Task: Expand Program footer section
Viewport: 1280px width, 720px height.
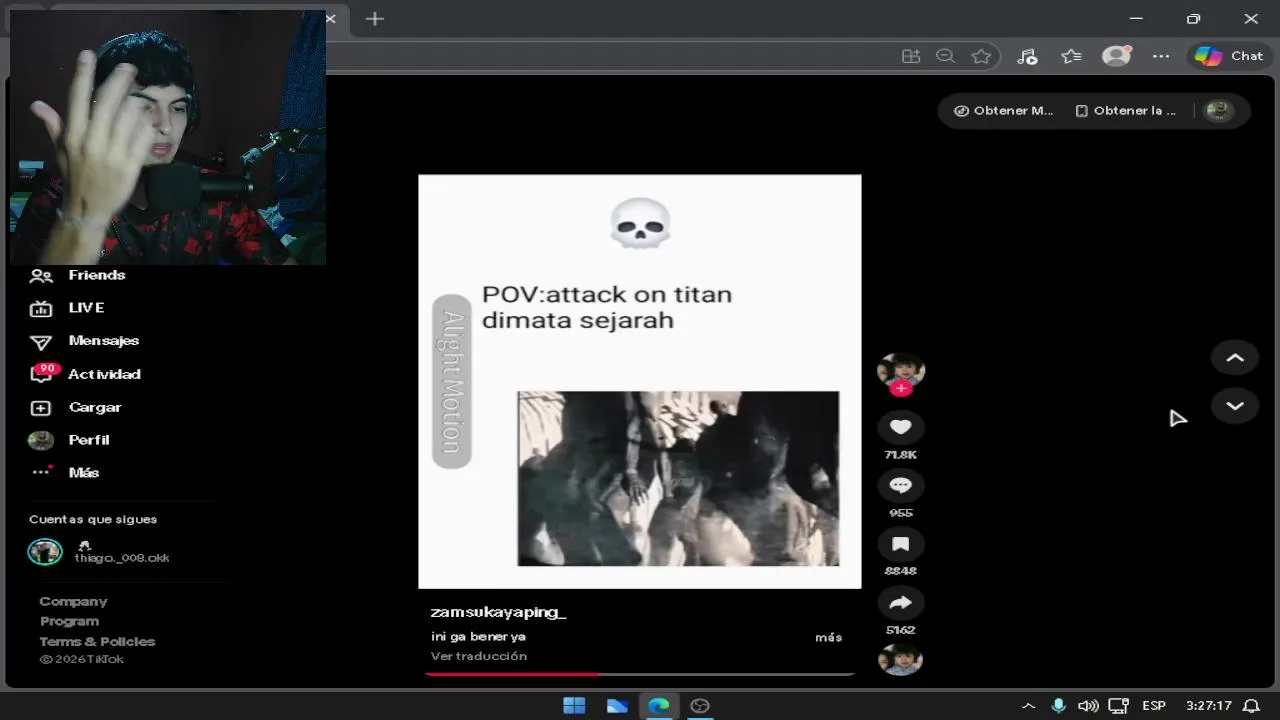Action: (69, 622)
